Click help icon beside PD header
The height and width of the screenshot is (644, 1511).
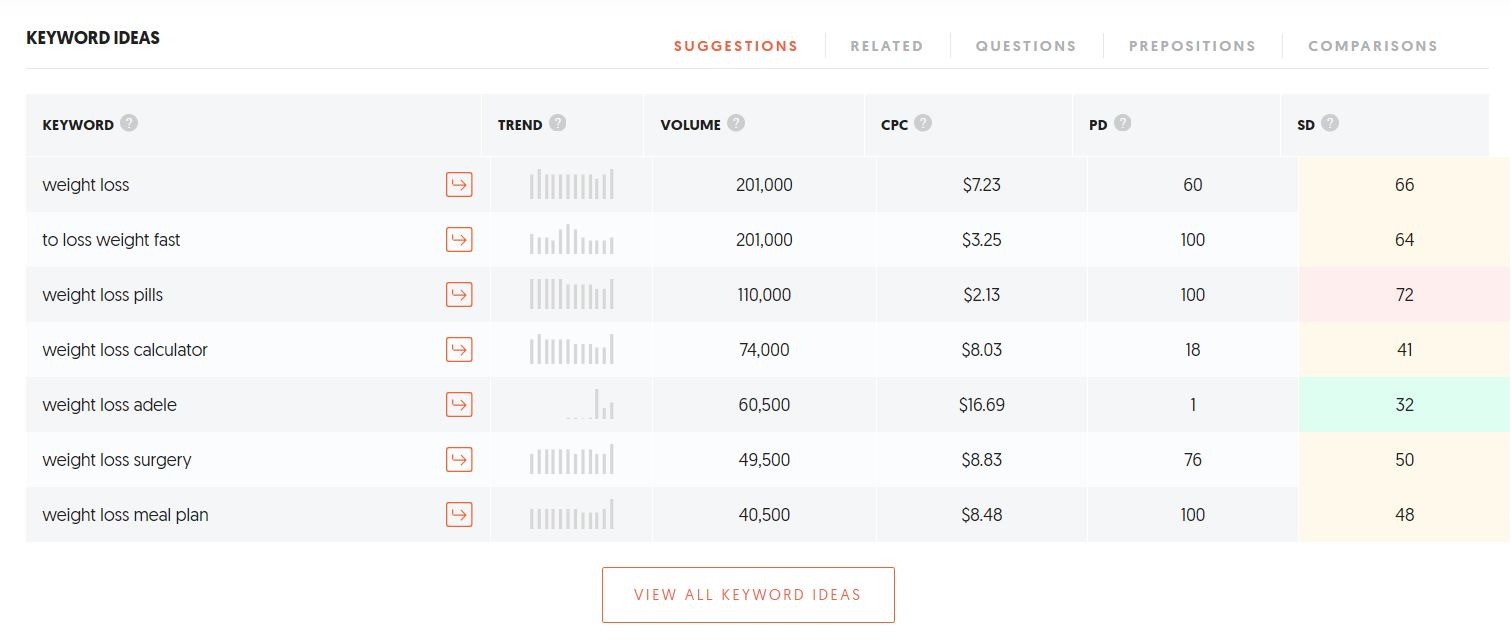[1123, 124]
